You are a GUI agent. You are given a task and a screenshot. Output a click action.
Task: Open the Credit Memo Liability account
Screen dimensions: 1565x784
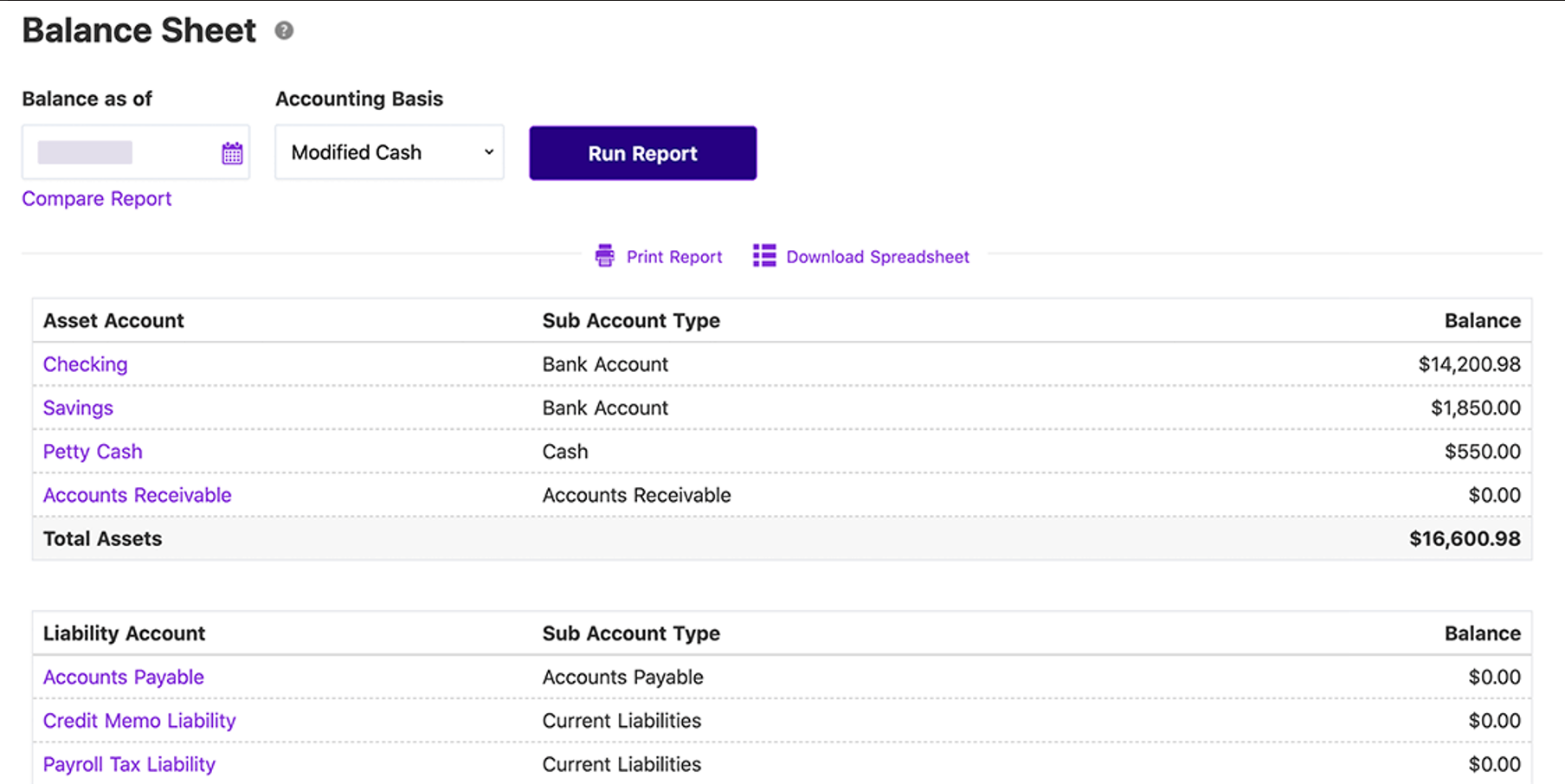pos(138,720)
